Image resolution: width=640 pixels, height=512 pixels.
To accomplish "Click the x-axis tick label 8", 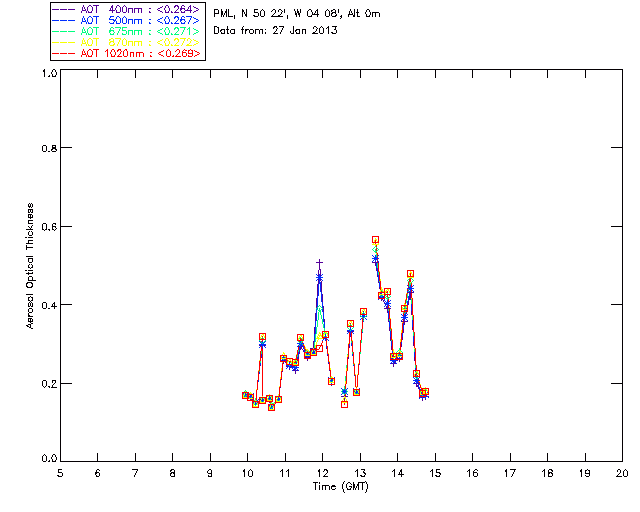I will [173, 473].
